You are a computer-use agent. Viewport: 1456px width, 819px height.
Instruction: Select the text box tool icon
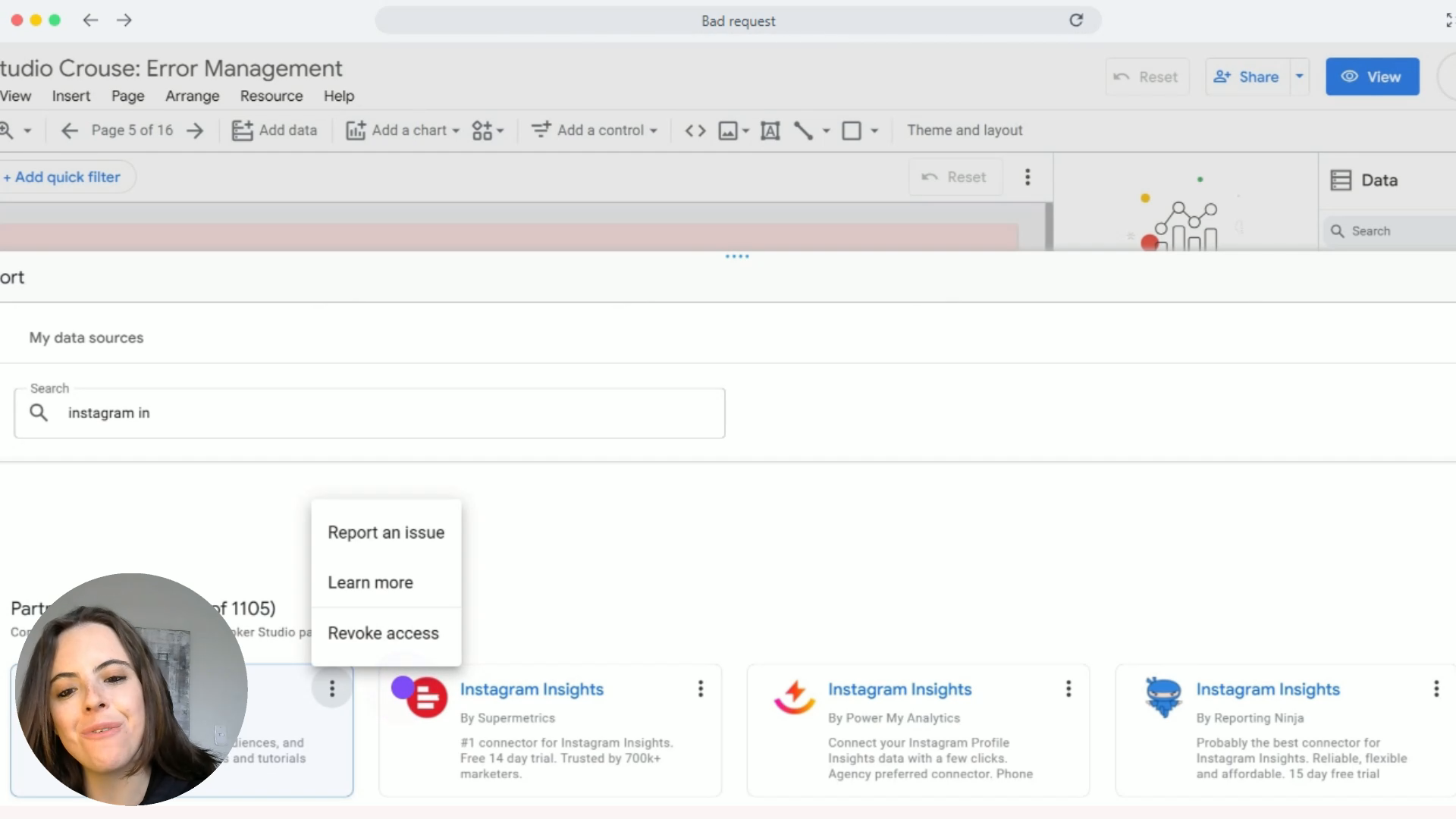point(770,130)
